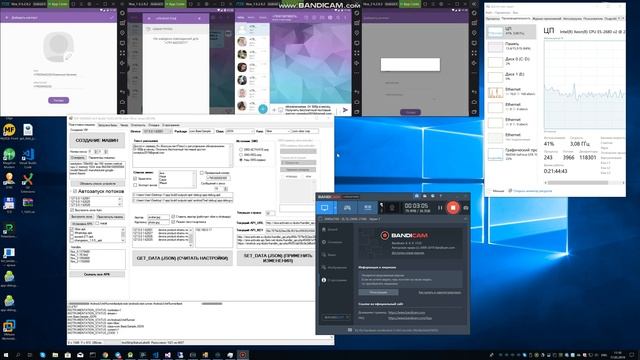Click edit photo pencil on contact avatar
The height and width of the screenshot is (360, 640).
pyautogui.click(x=68, y=57)
